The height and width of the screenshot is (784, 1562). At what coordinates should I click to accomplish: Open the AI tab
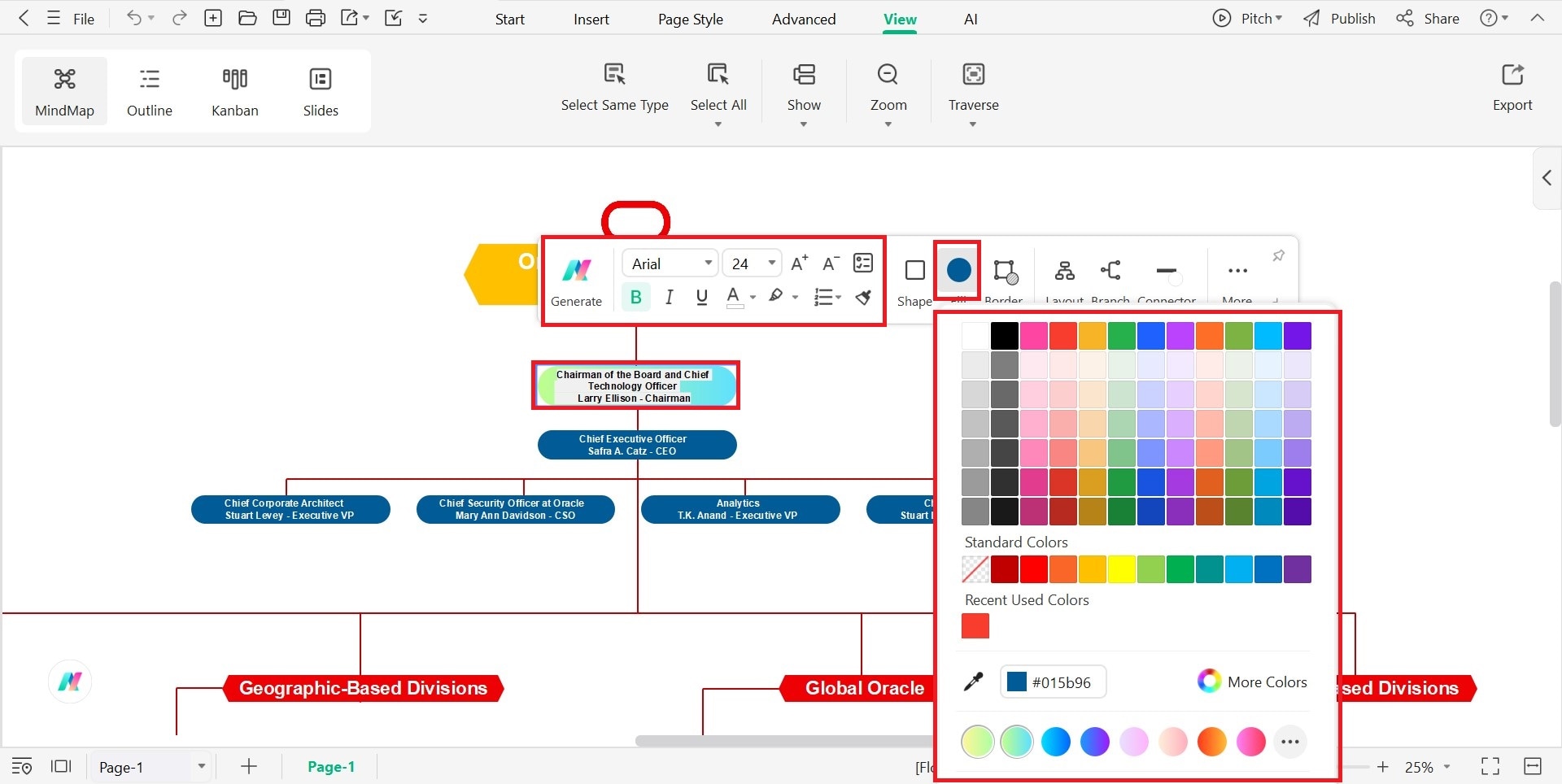click(971, 19)
